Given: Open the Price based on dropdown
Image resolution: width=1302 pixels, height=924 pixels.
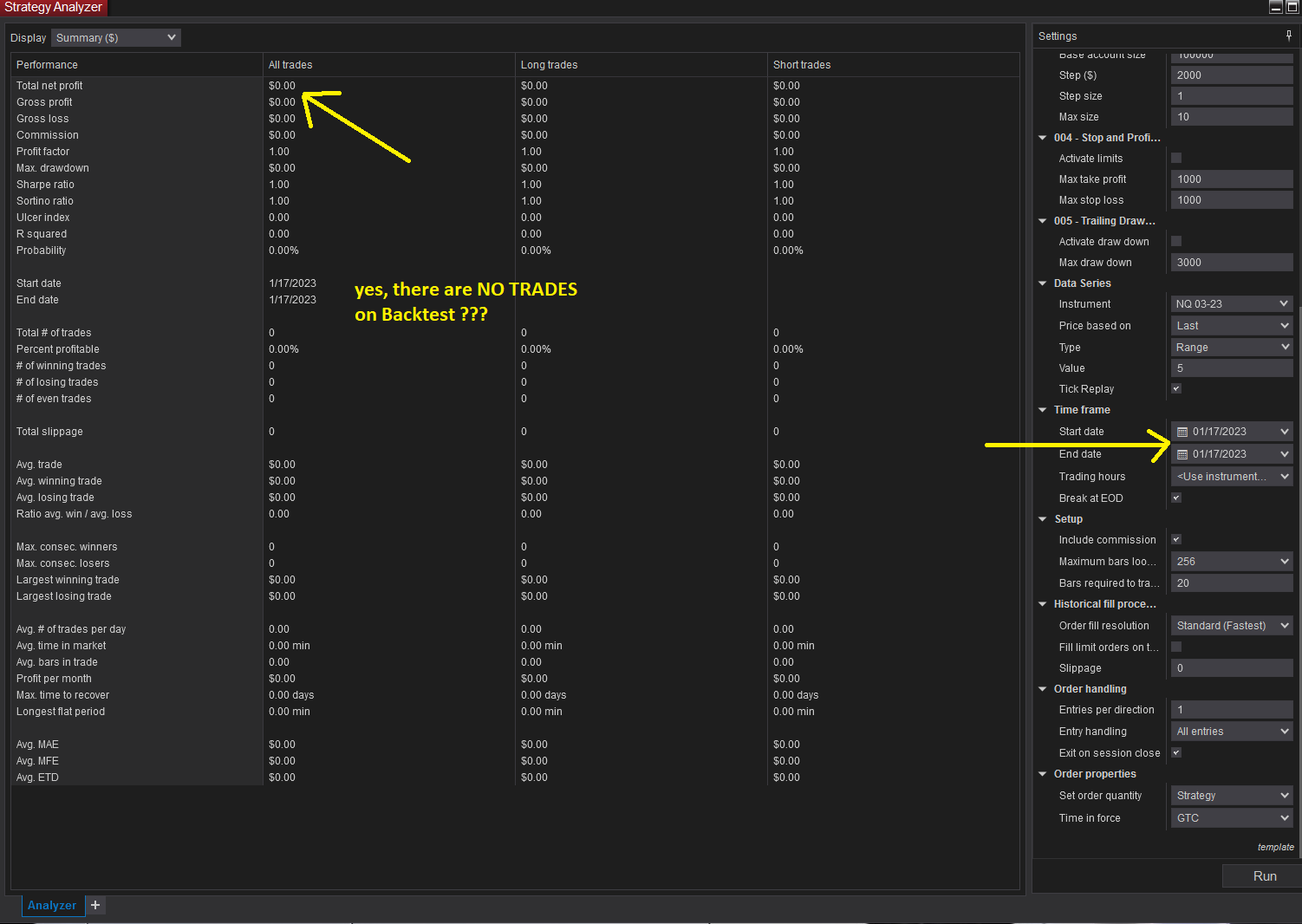Looking at the screenshot, I should tap(1232, 325).
